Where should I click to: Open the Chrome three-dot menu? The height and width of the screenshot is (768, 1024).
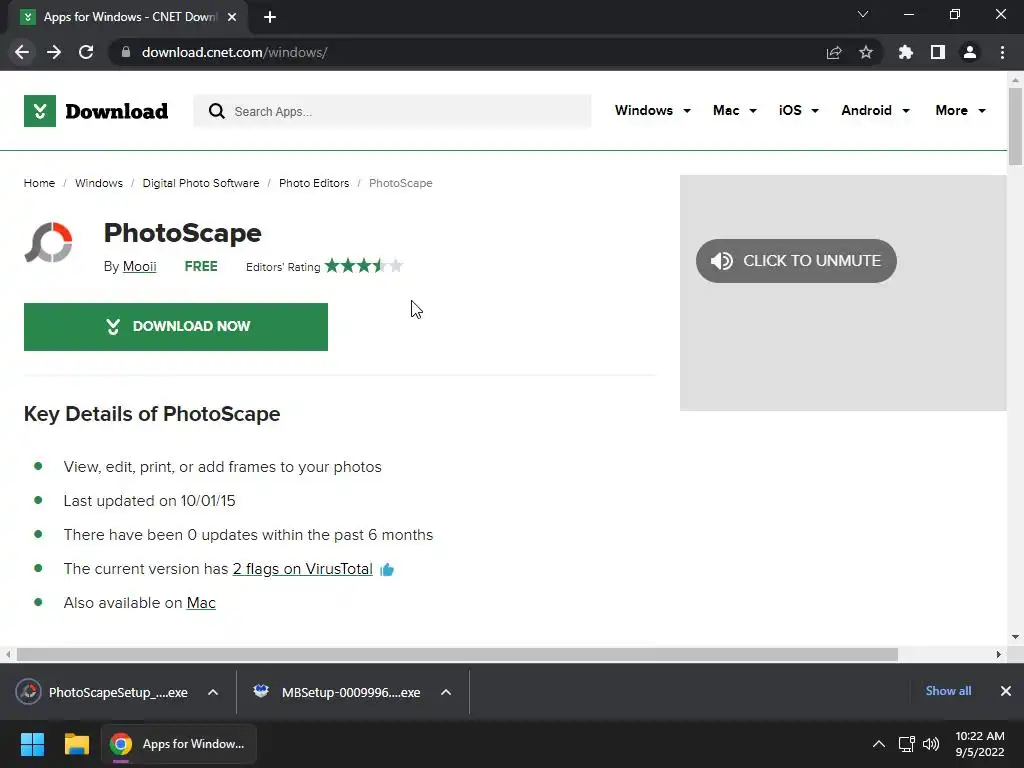pyautogui.click(x=1002, y=52)
